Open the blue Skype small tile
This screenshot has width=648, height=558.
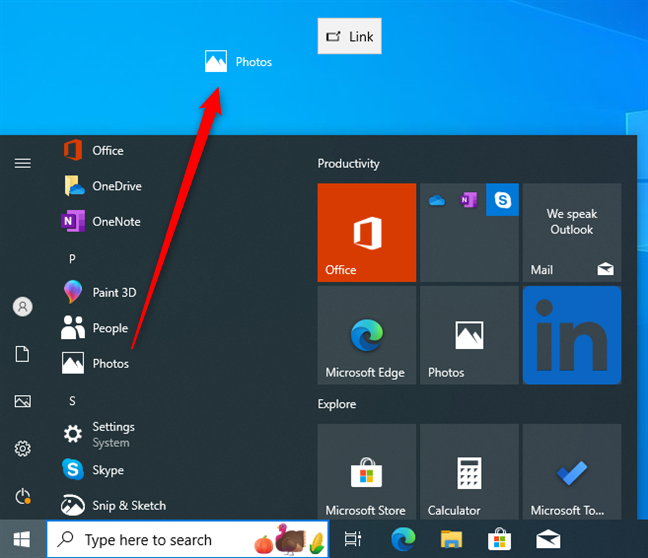(x=503, y=200)
